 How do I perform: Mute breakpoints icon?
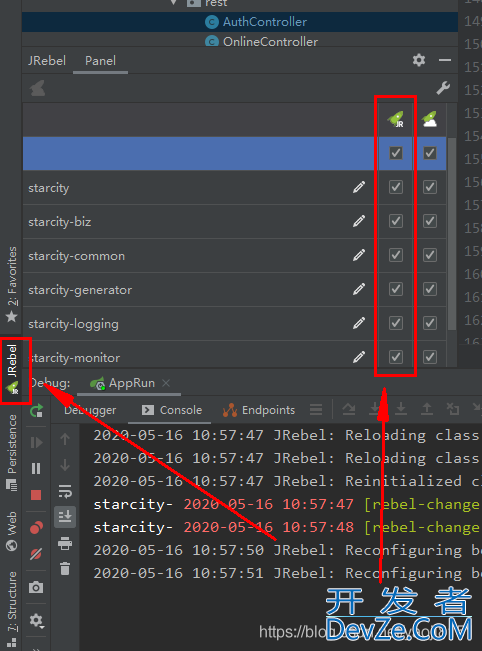tap(36, 554)
